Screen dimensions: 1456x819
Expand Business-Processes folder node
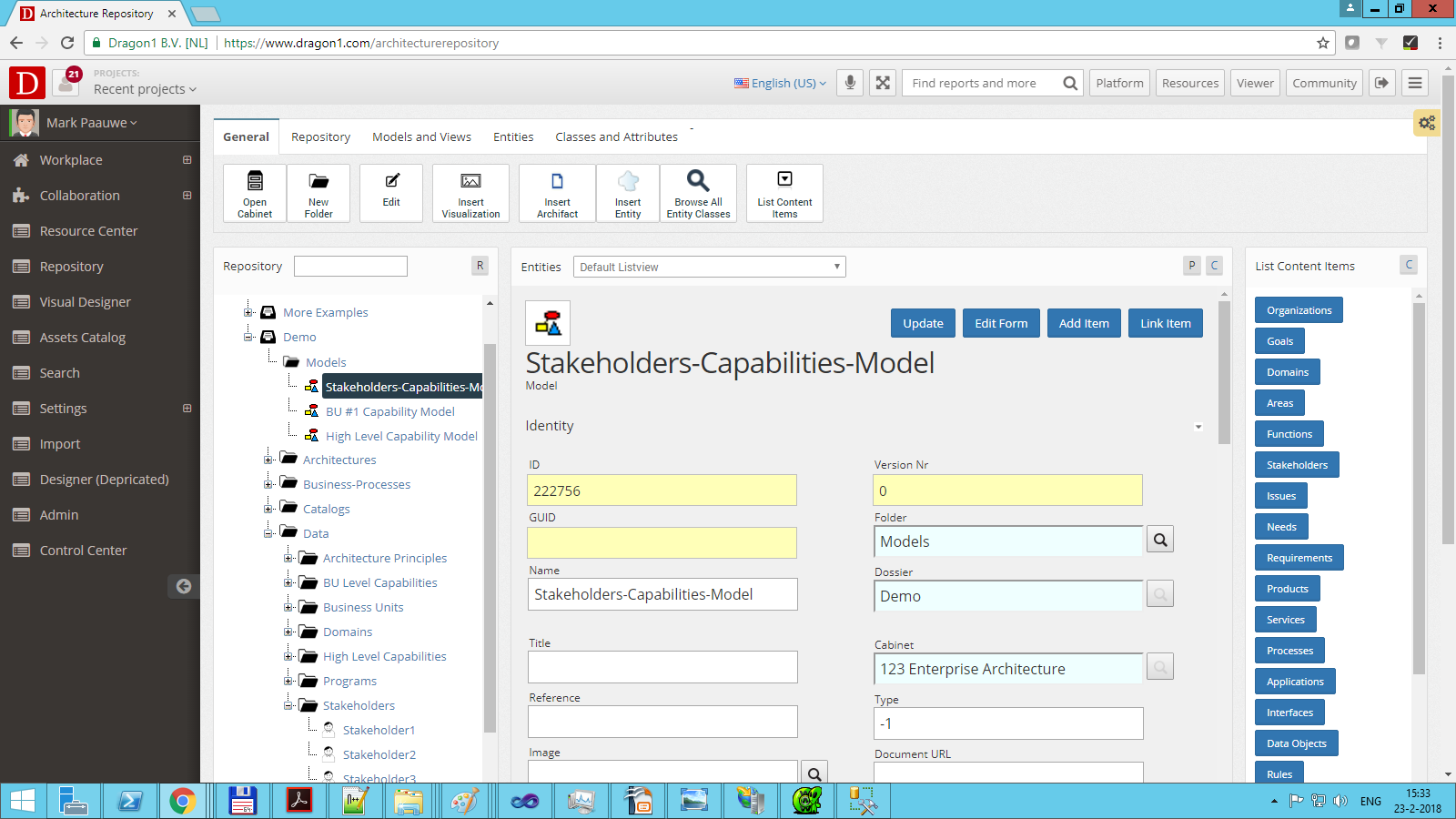pos(268,484)
